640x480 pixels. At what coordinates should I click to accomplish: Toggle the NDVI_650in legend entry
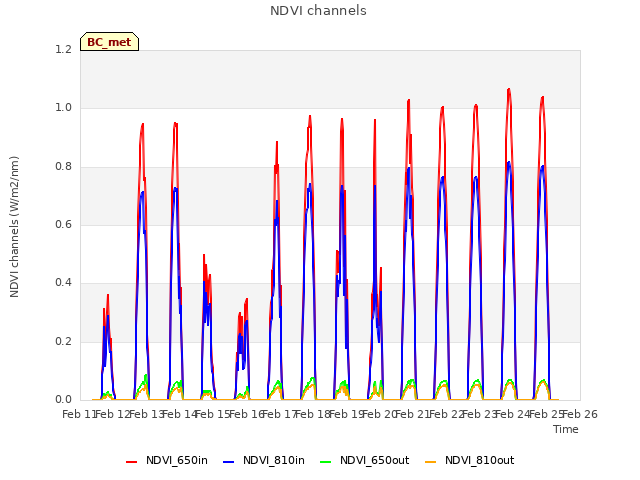tap(167, 461)
